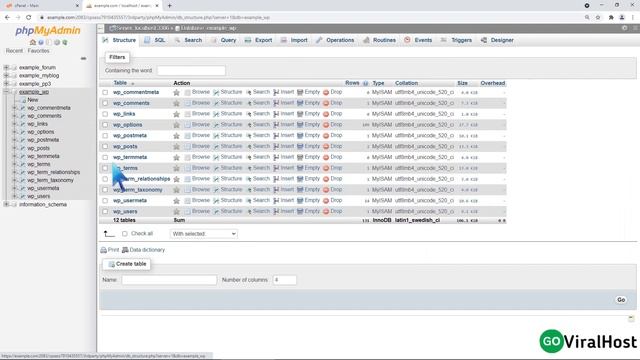This screenshot has width=640, height=360.
Task: Empty the wp_users table
Action: [309, 211]
